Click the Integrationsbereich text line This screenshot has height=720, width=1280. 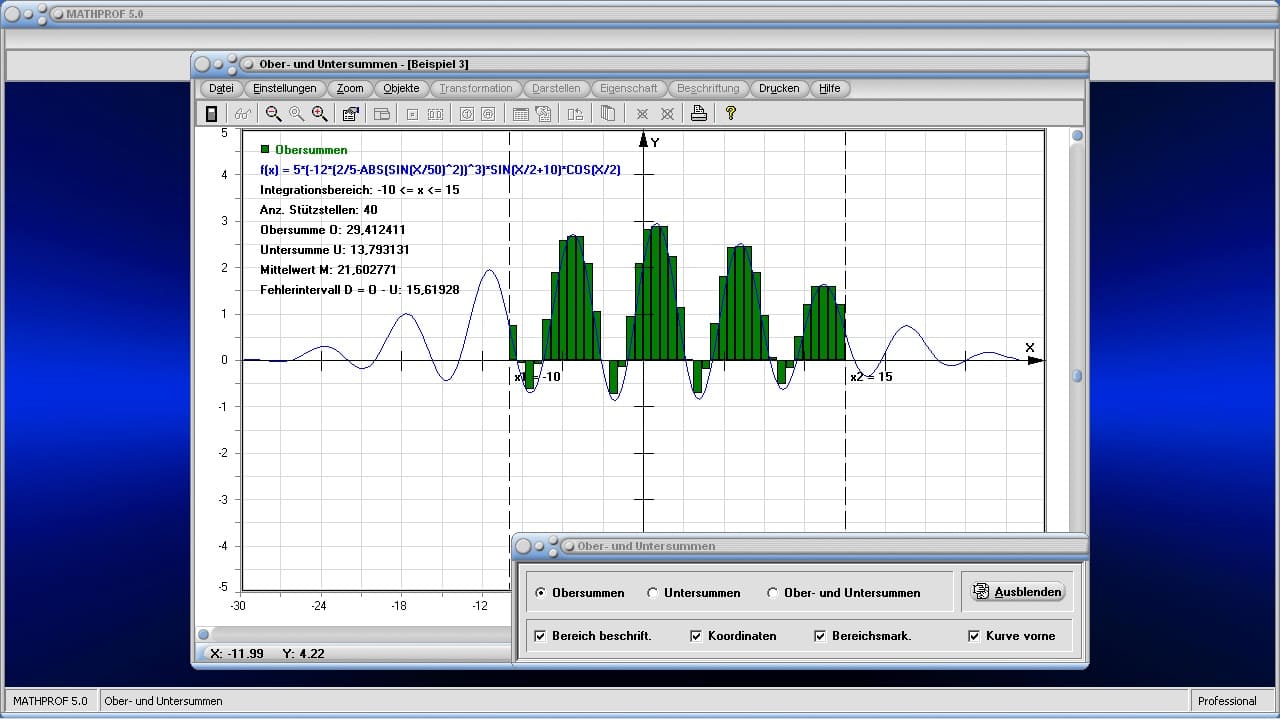pyautogui.click(x=360, y=190)
